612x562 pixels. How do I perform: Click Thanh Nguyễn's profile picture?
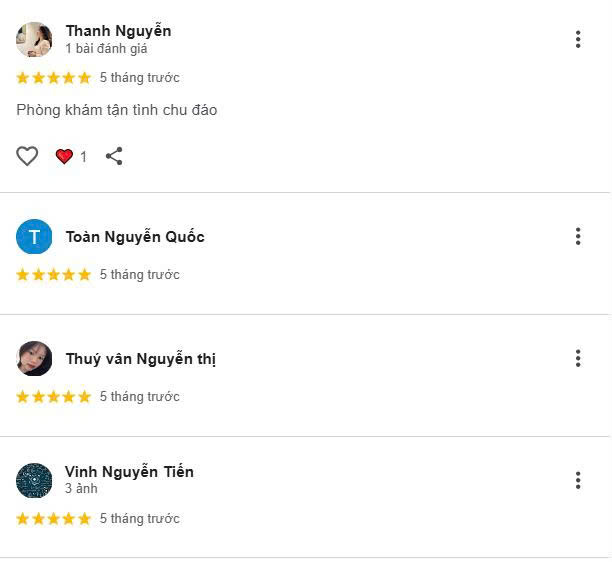(x=34, y=39)
